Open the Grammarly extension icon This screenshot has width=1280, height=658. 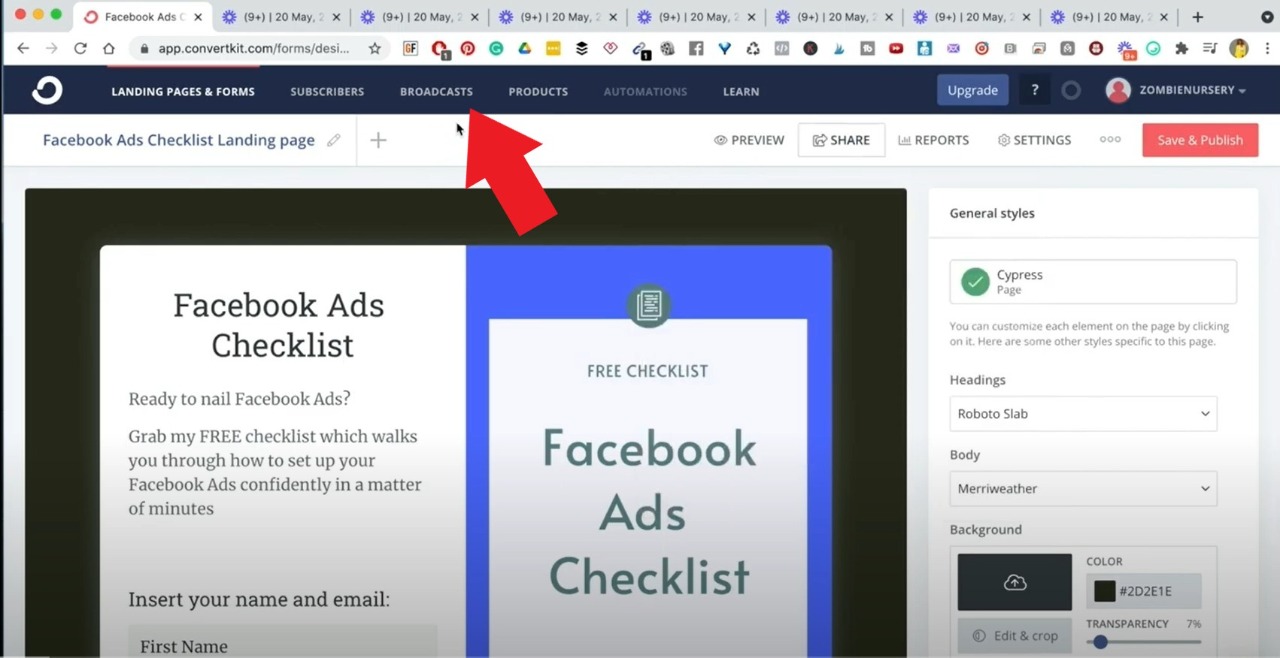[496, 48]
